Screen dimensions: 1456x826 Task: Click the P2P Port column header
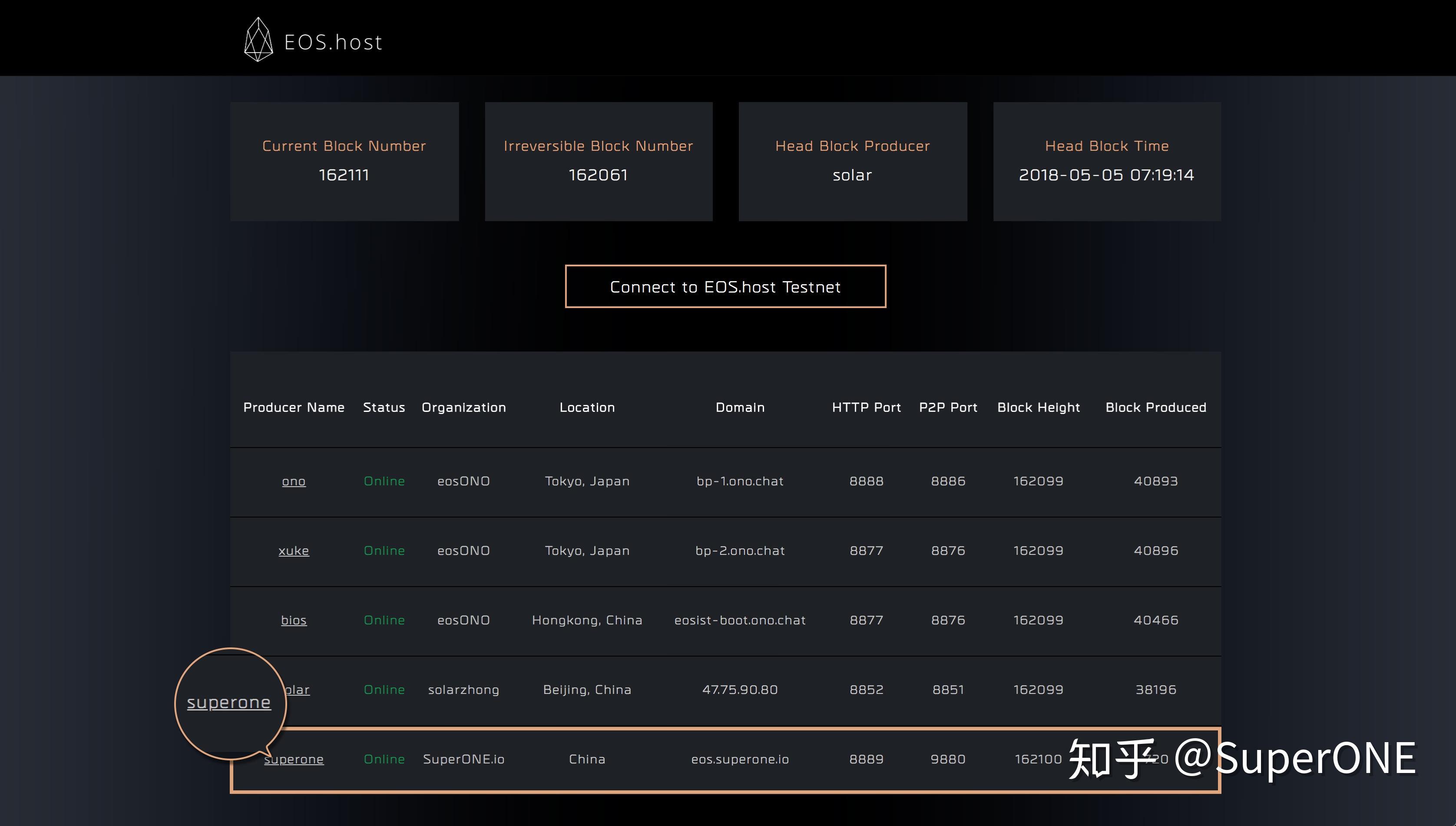point(948,407)
